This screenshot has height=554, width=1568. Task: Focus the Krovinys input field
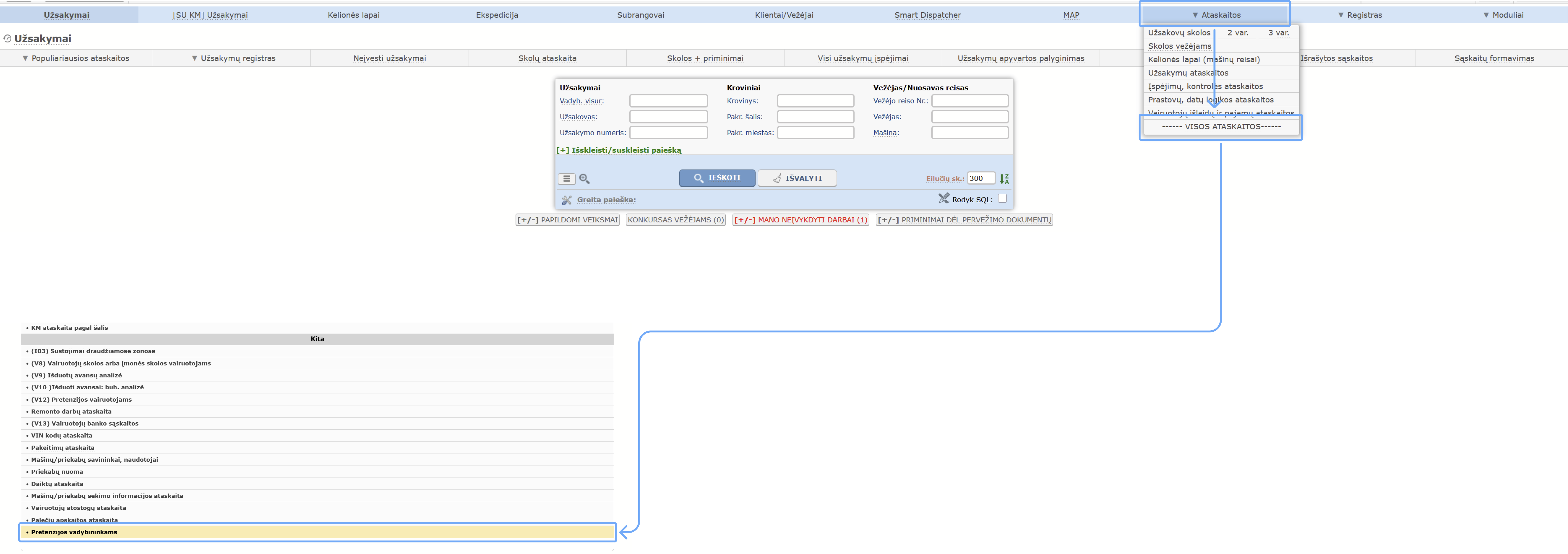816,101
